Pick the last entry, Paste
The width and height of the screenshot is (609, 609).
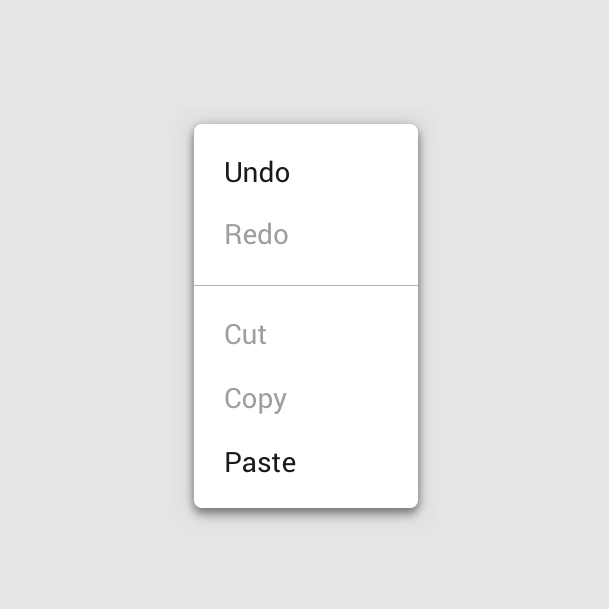[x=260, y=462]
